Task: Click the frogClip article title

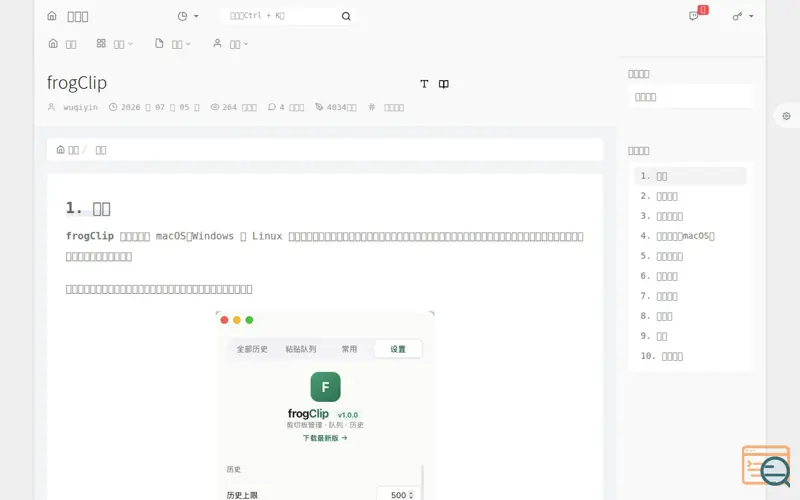Action: click(x=77, y=83)
